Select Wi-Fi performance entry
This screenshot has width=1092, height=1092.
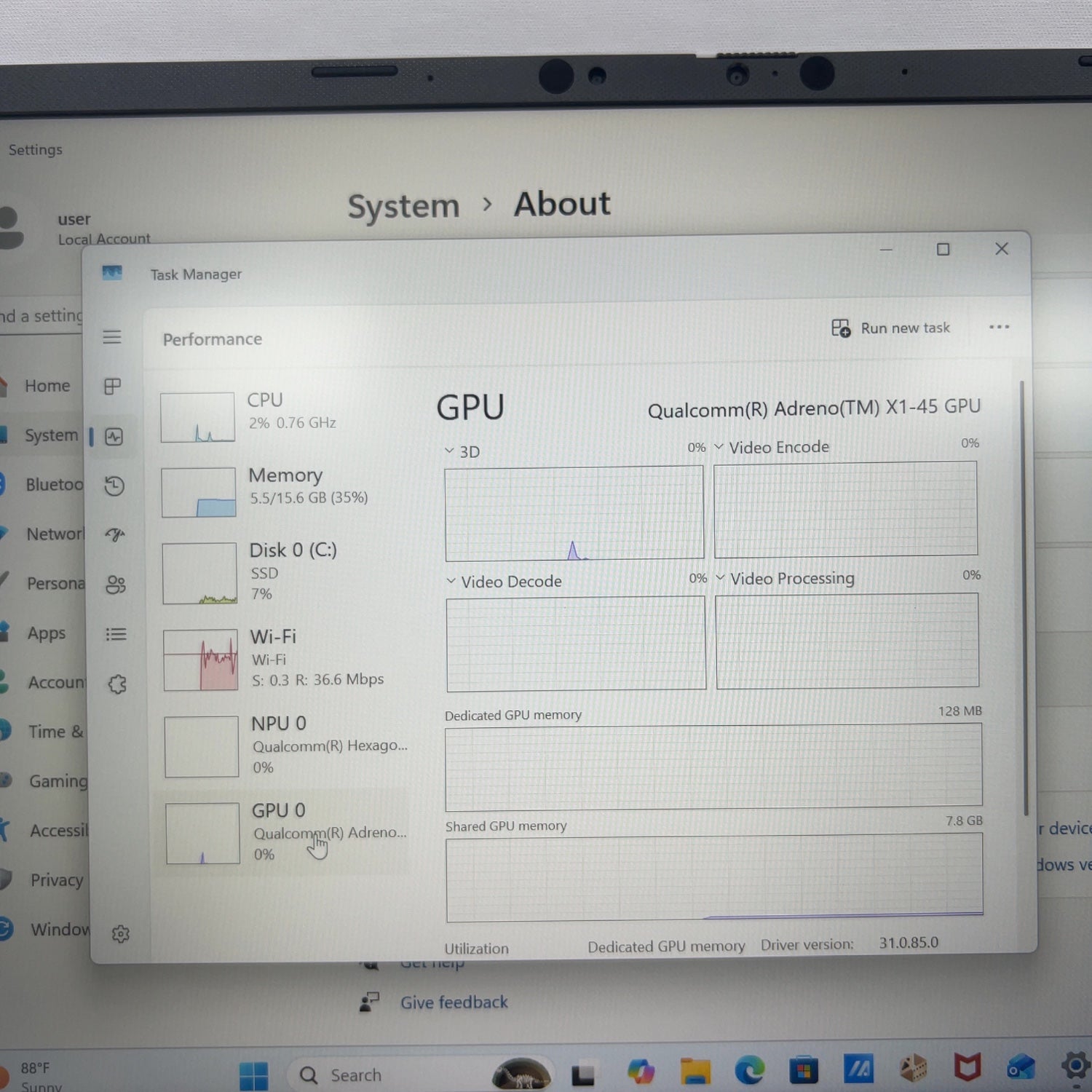click(x=285, y=660)
